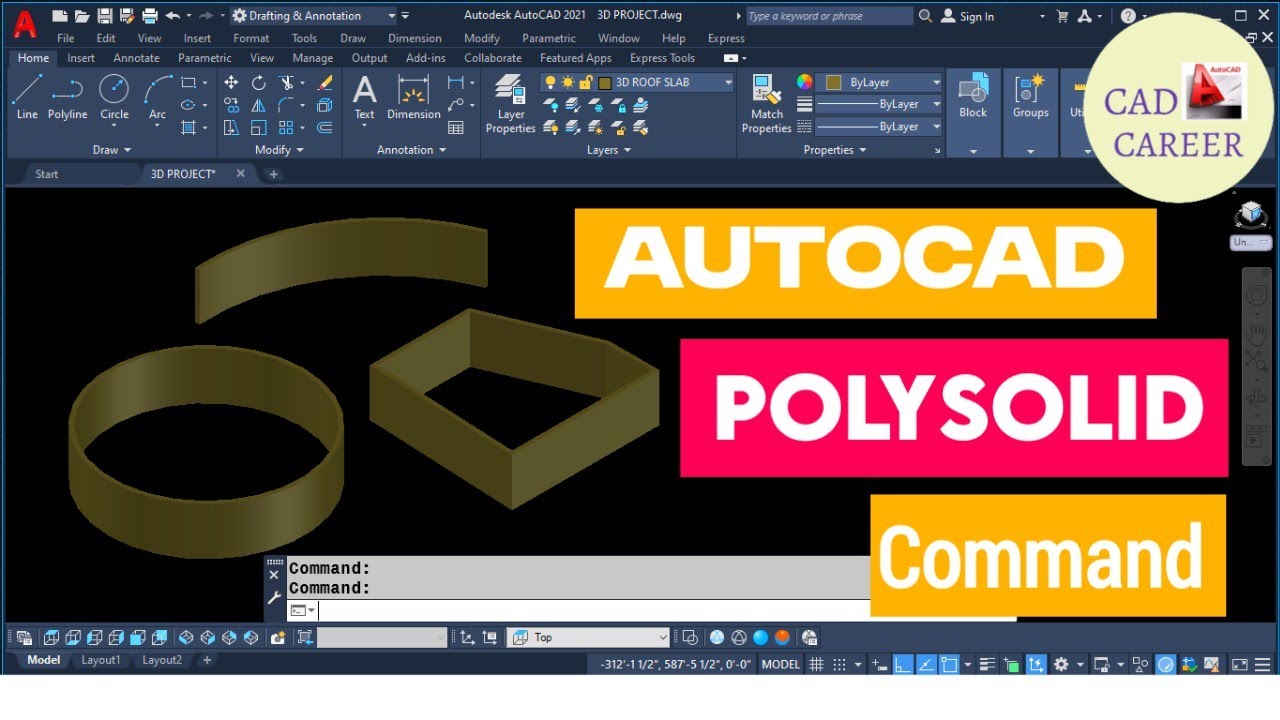Open the Format menu

click(251, 38)
